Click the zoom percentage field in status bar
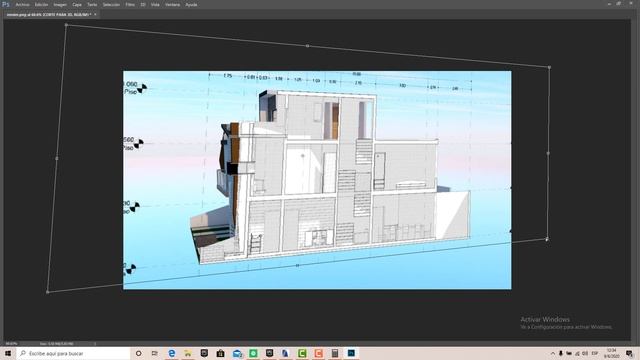The image size is (640, 360). coord(11,344)
